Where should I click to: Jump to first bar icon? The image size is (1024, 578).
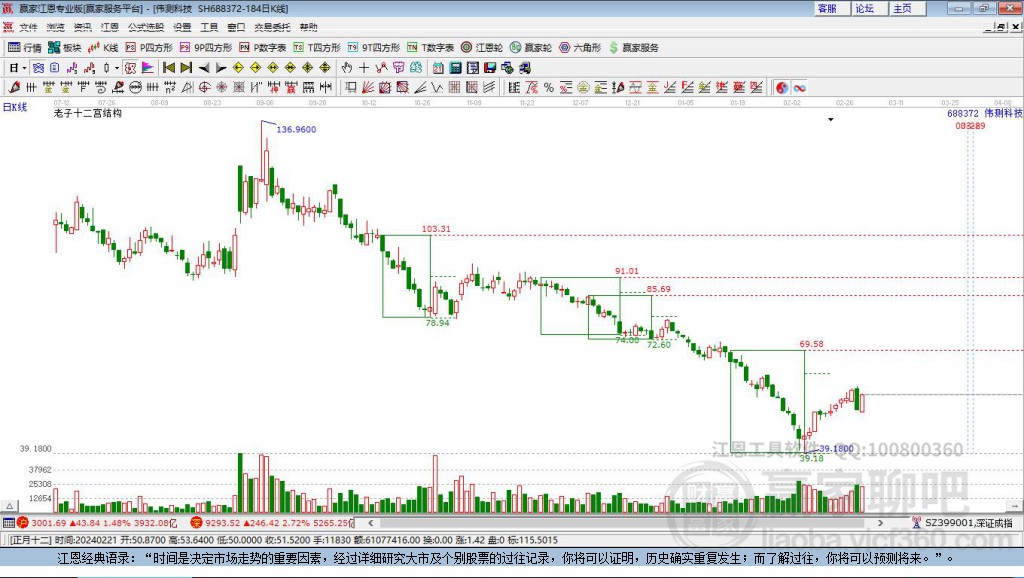(x=168, y=68)
